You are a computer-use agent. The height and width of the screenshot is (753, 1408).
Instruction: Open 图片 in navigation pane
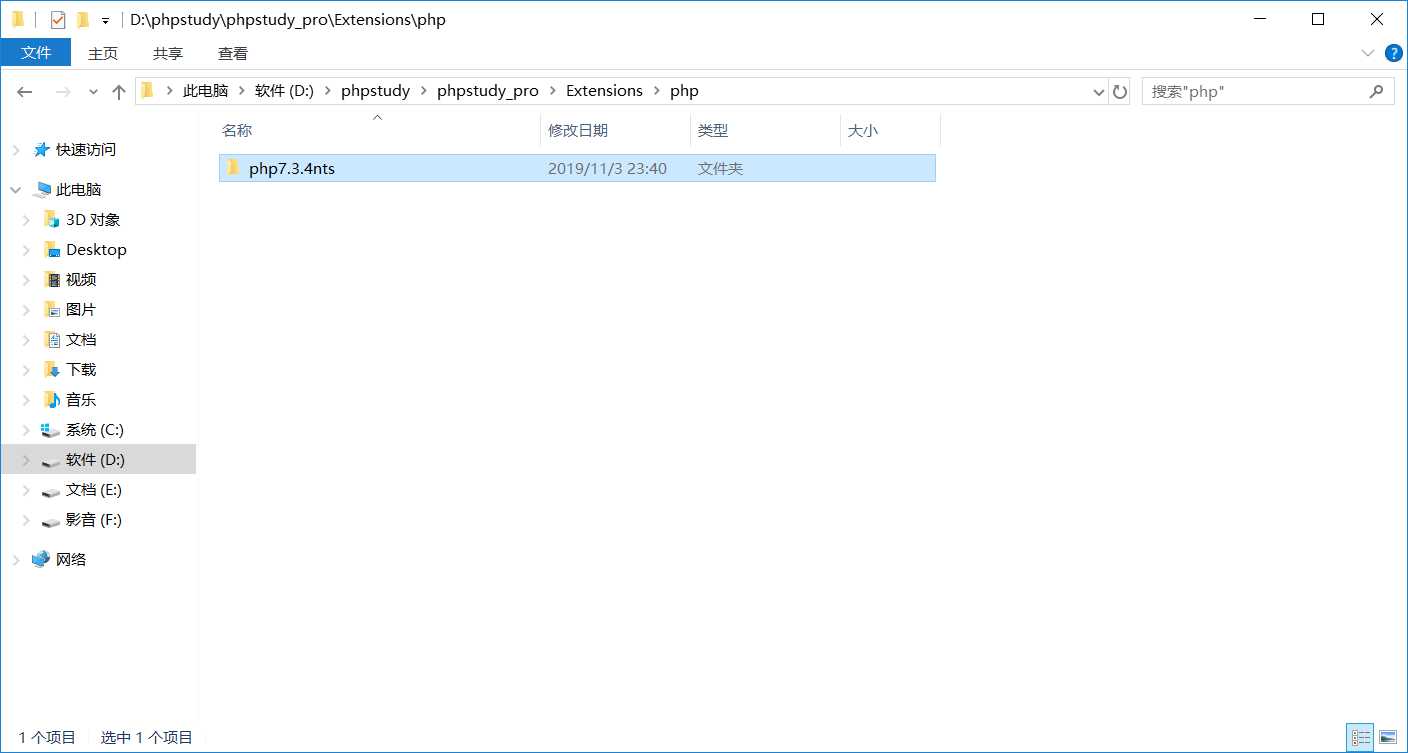click(x=81, y=309)
